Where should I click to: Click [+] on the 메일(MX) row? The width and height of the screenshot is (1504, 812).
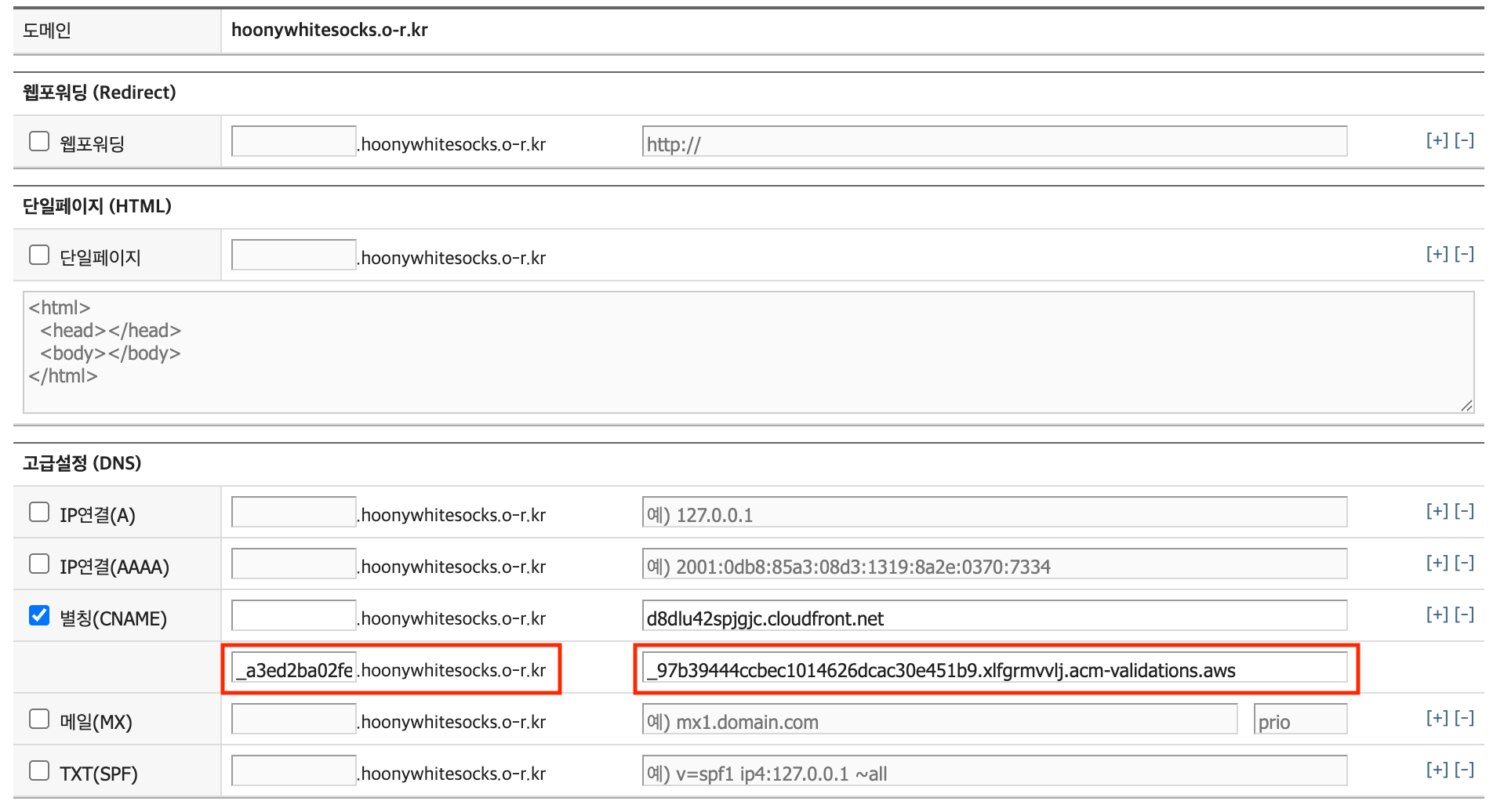(1437, 719)
